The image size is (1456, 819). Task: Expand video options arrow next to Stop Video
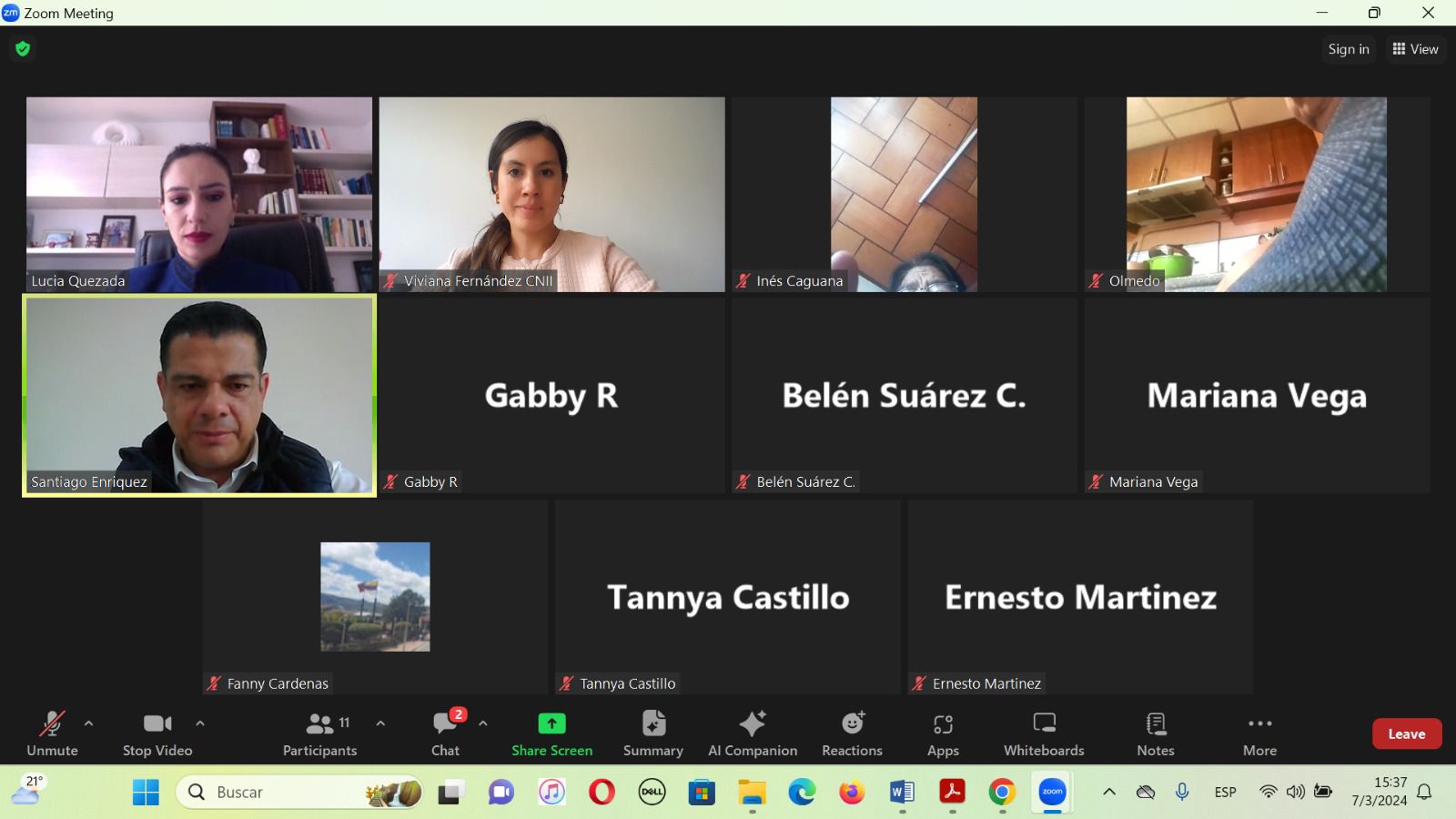click(200, 723)
